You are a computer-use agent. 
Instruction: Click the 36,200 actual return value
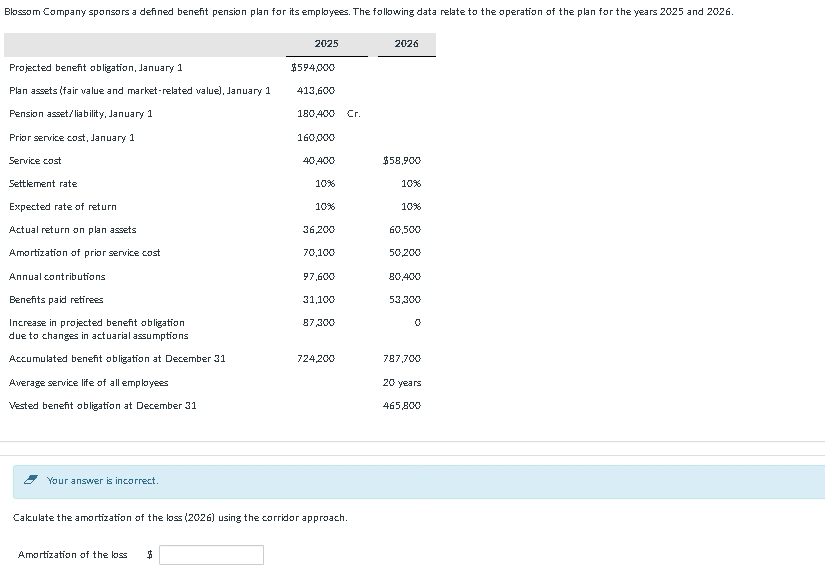pos(319,229)
